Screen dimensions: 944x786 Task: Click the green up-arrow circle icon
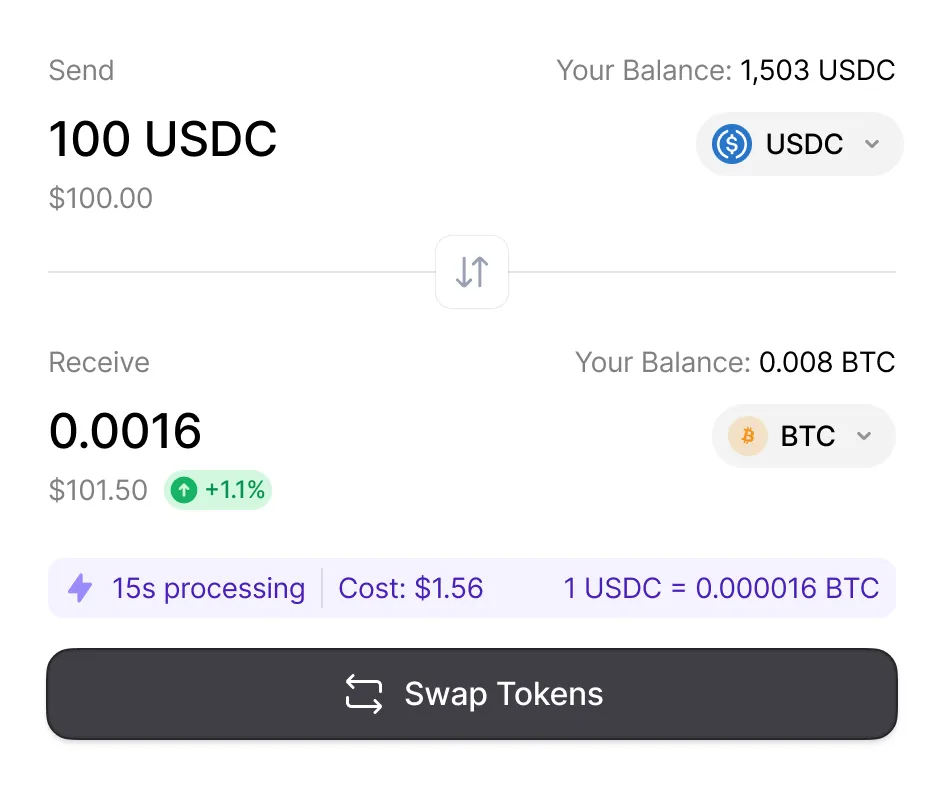pyautogui.click(x=183, y=490)
